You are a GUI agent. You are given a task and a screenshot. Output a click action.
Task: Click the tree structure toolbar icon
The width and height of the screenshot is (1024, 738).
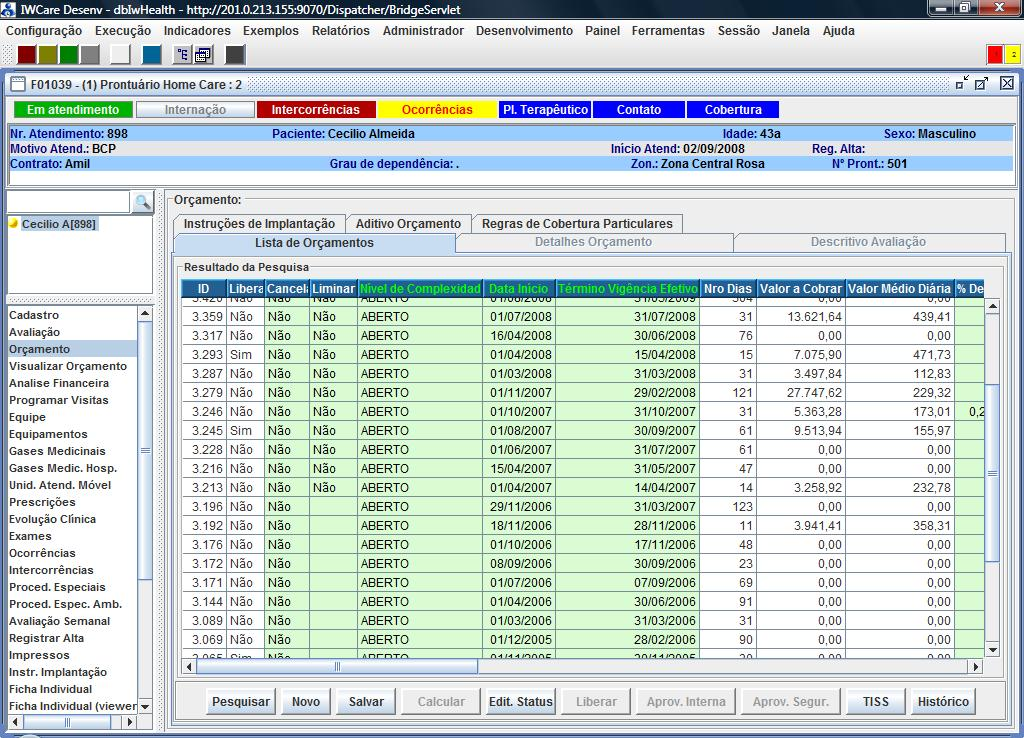coord(183,55)
